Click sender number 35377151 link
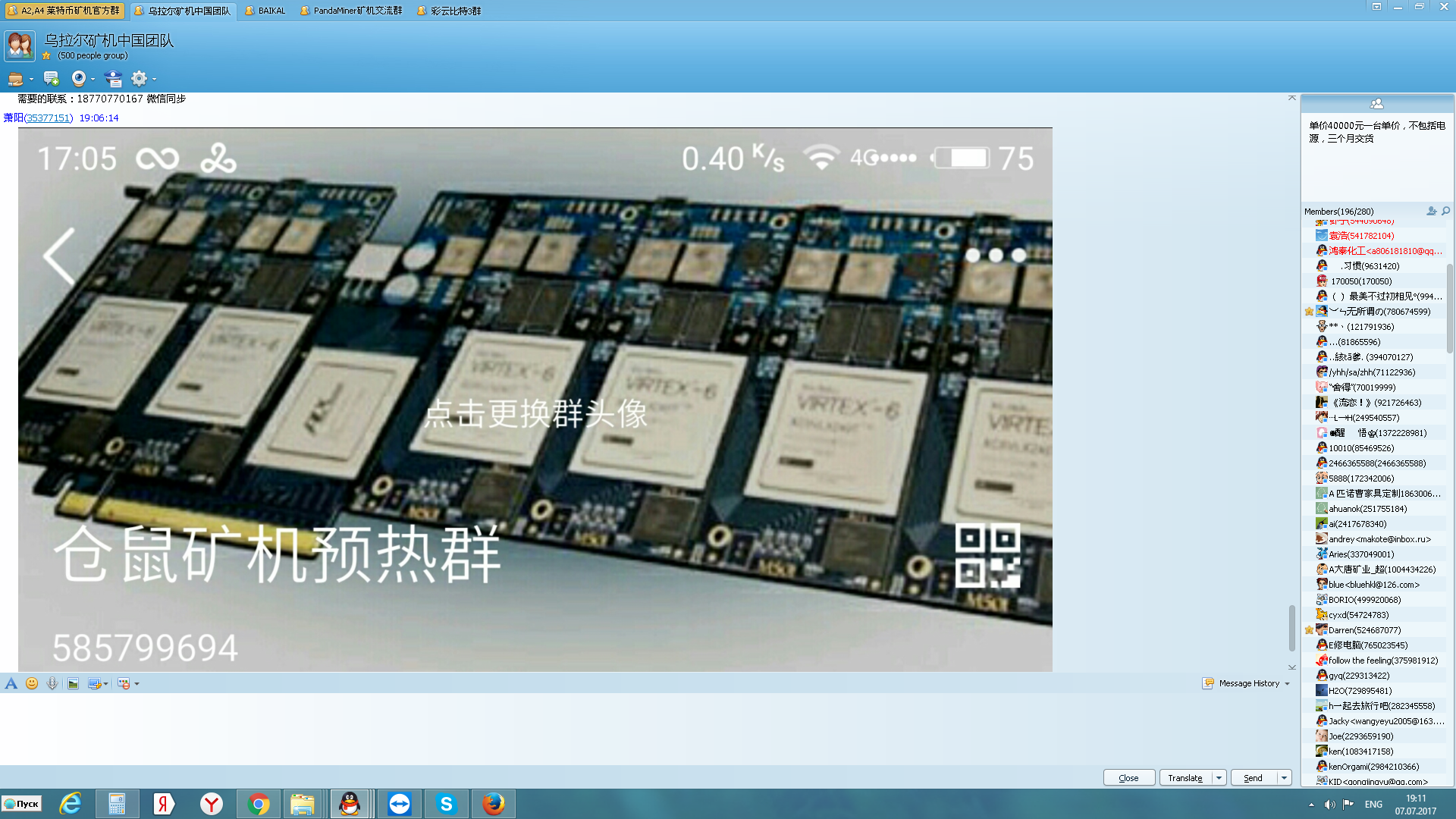Image resolution: width=1456 pixels, height=819 pixels. 49,118
